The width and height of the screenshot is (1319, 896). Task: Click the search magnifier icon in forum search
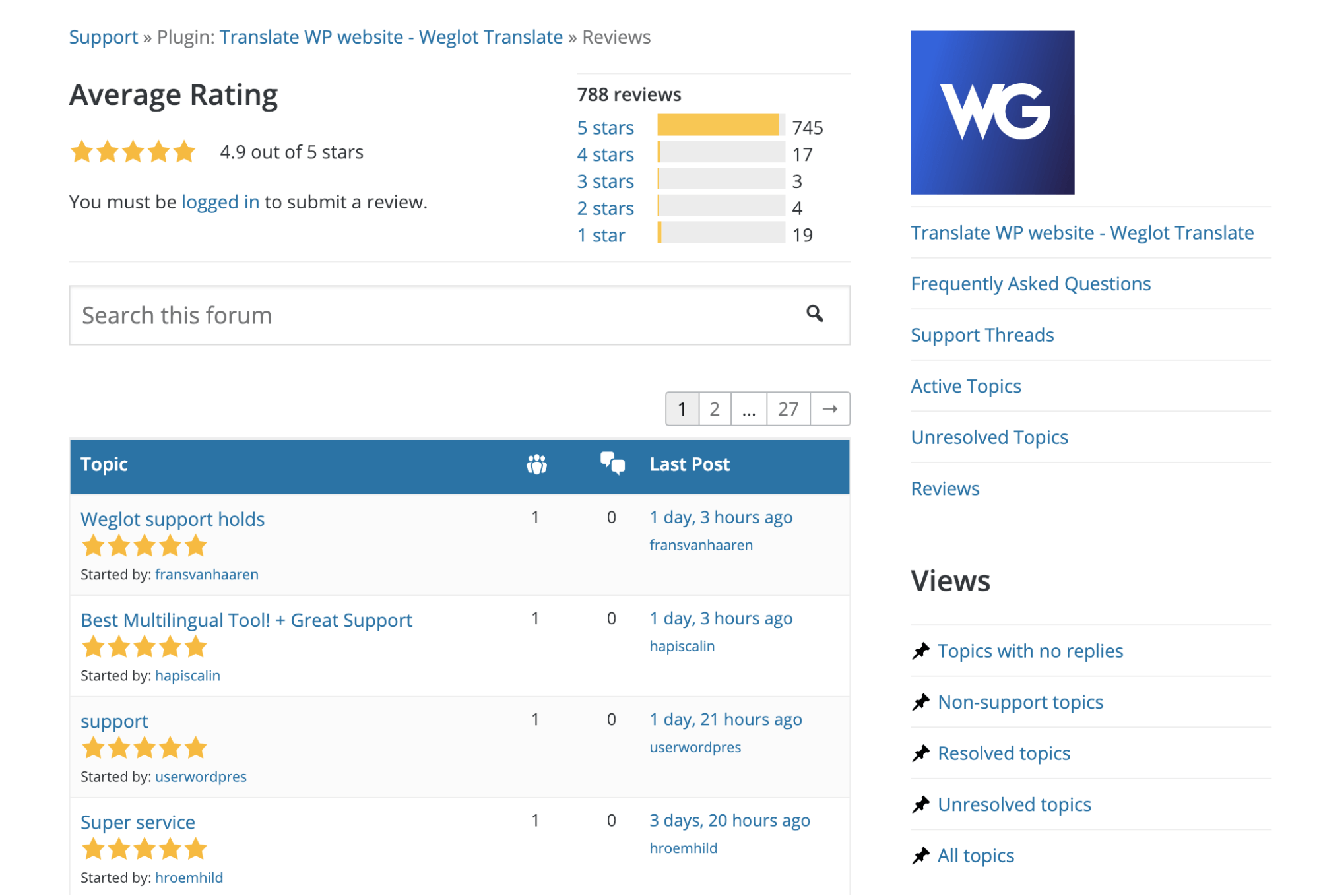click(x=814, y=313)
